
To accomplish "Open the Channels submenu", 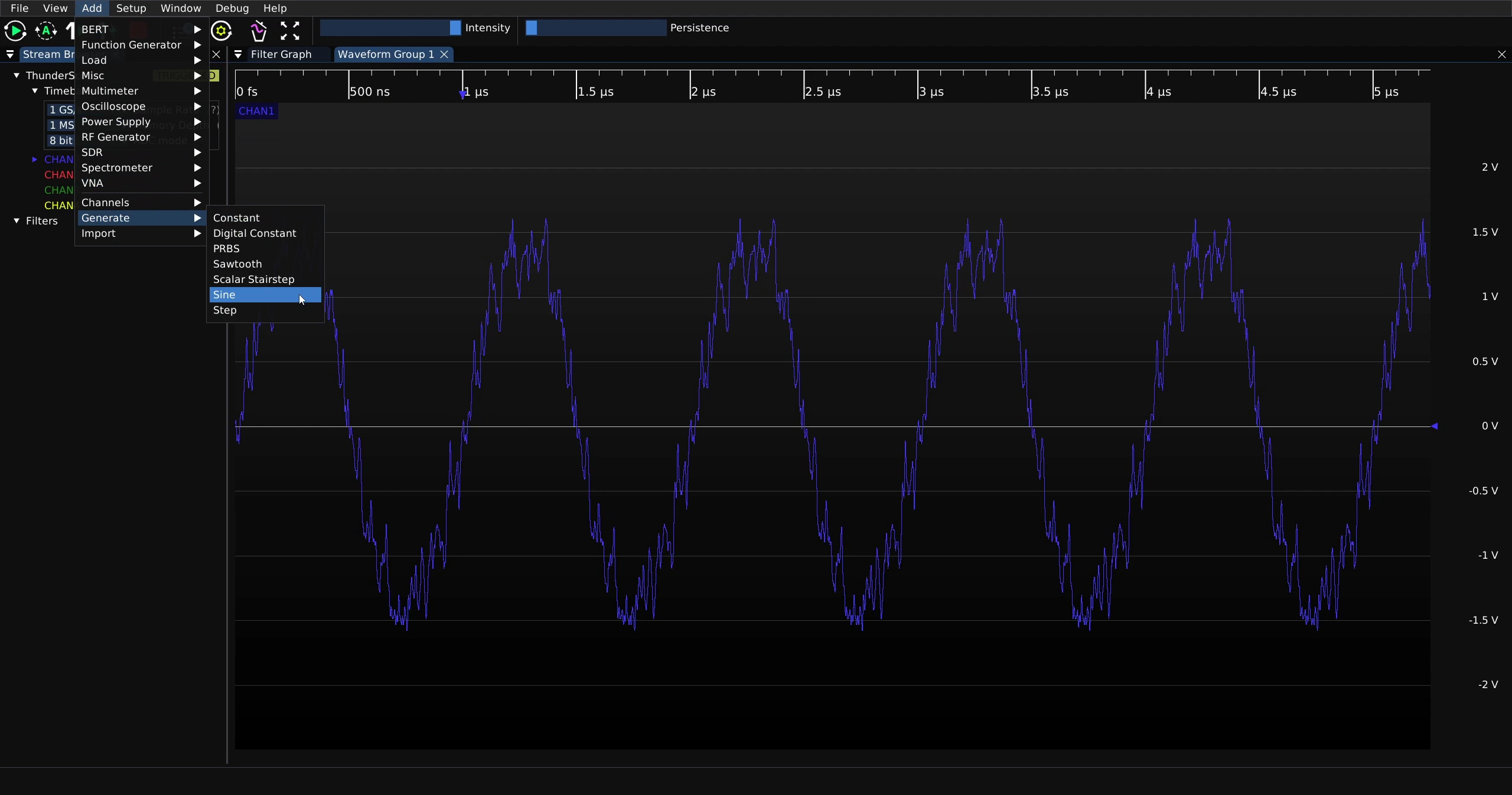I will click(x=141, y=203).
